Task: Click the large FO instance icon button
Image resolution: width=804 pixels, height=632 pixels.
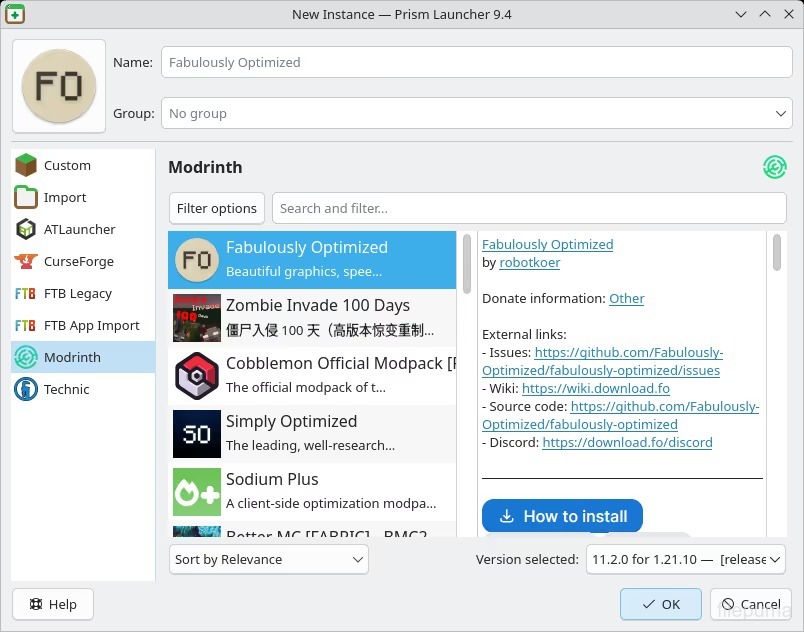Action: [x=59, y=87]
